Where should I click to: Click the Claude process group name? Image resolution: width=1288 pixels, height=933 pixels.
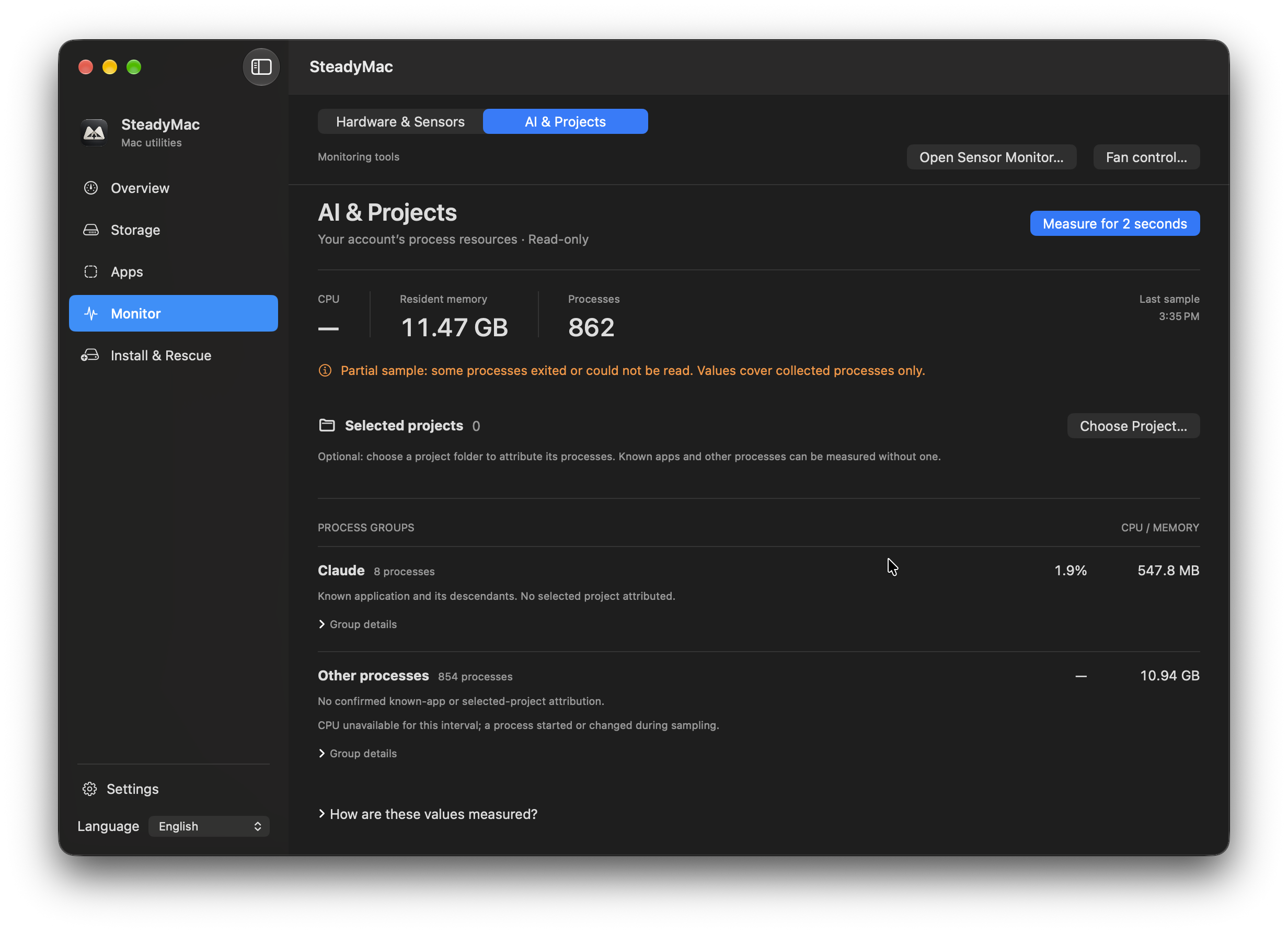(341, 571)
